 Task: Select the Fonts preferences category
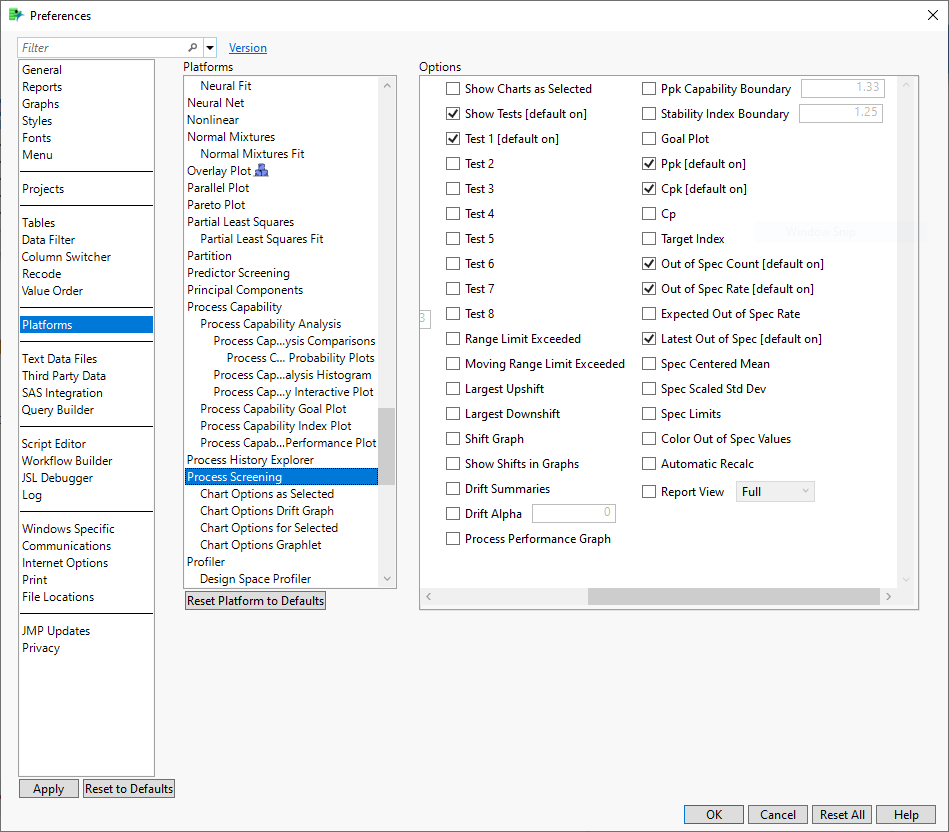point(36,138)
